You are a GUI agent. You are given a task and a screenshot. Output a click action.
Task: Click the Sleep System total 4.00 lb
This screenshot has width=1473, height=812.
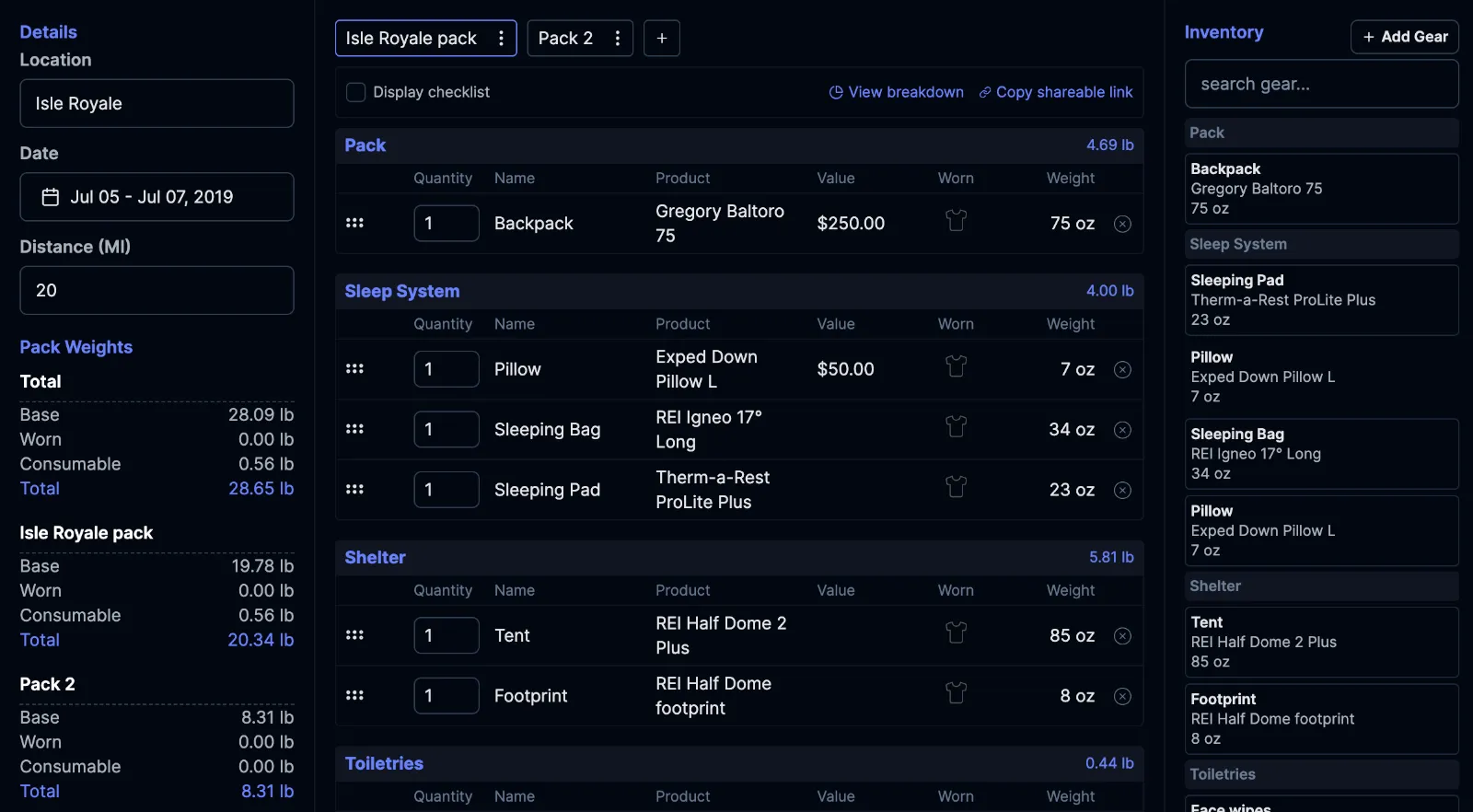pyautogui.click(x=1109, y=291)
